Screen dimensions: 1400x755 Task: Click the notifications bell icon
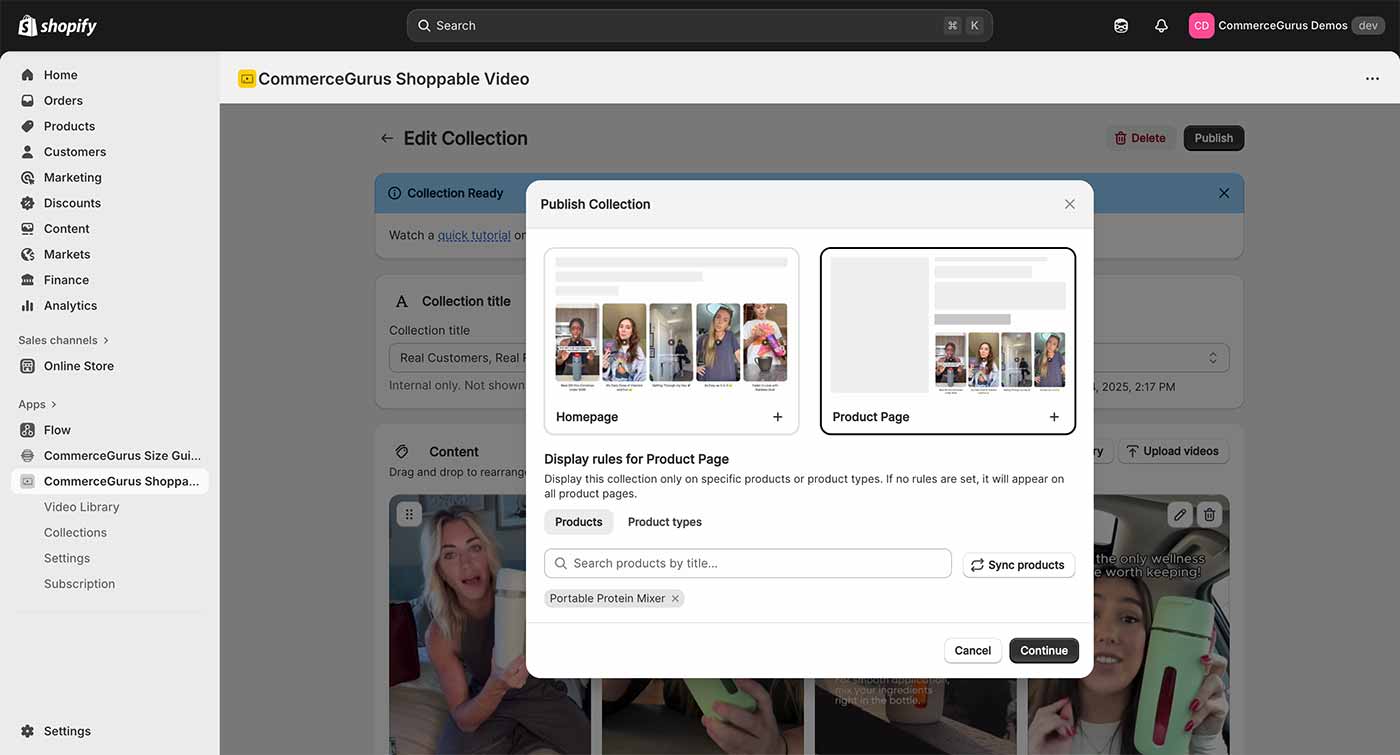click(1161, 26)
